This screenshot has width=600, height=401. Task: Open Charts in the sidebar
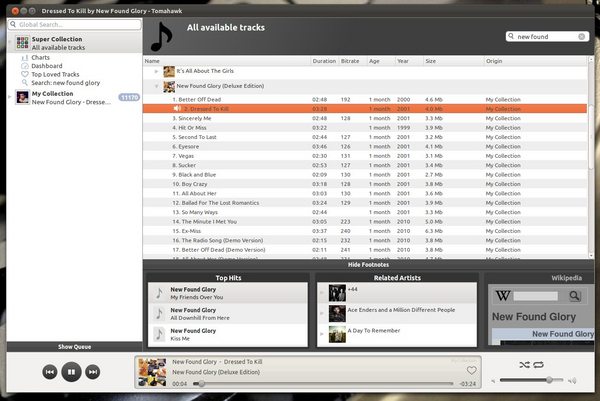[41, 57]
